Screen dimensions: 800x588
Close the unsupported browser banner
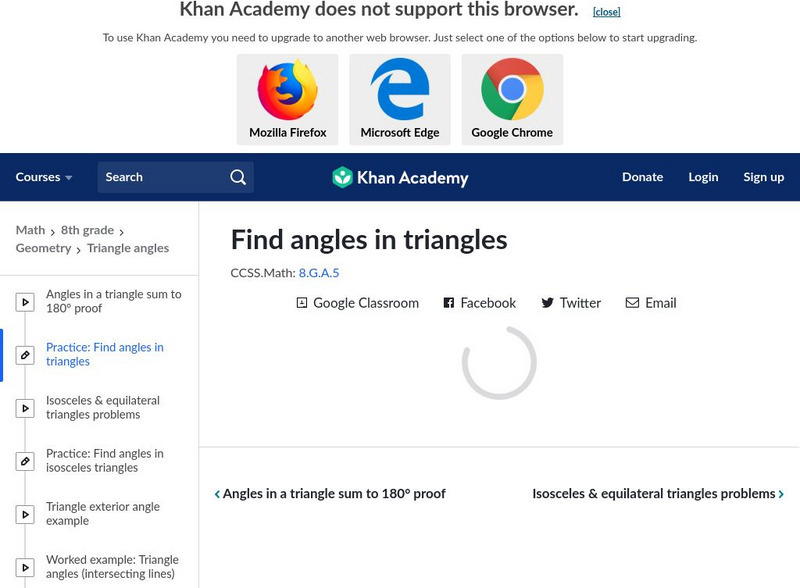tap(606, 12)
